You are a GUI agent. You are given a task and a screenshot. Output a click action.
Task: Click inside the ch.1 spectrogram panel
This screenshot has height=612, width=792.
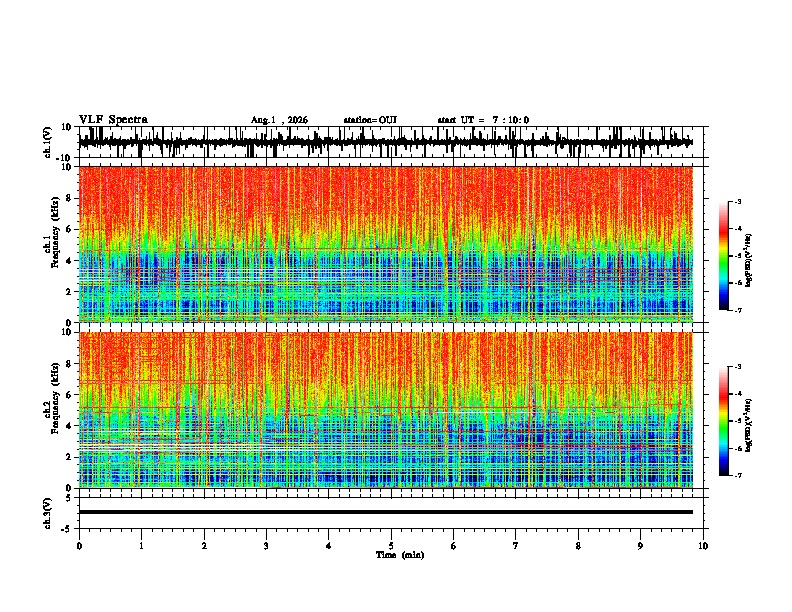point(385,244)
